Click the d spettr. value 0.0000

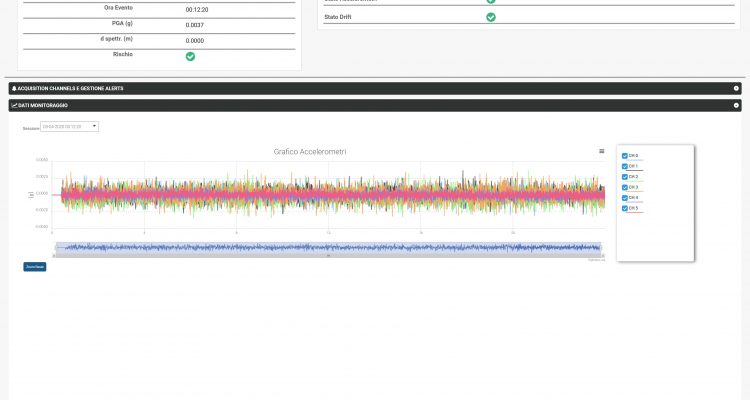tap(195, 41)
